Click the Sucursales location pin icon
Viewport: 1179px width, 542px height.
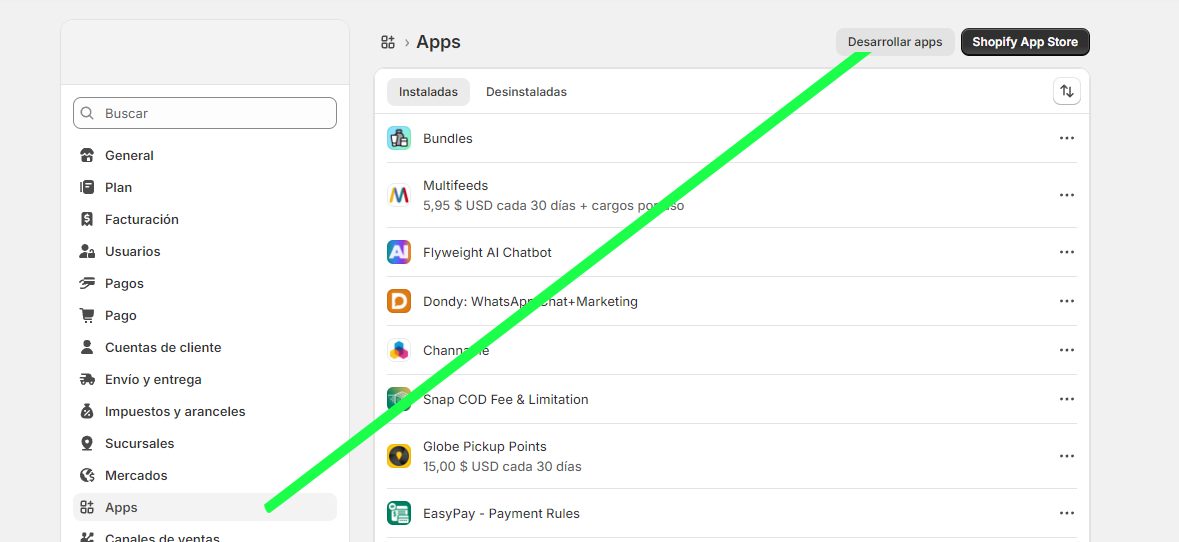click(x=87, y=444)
